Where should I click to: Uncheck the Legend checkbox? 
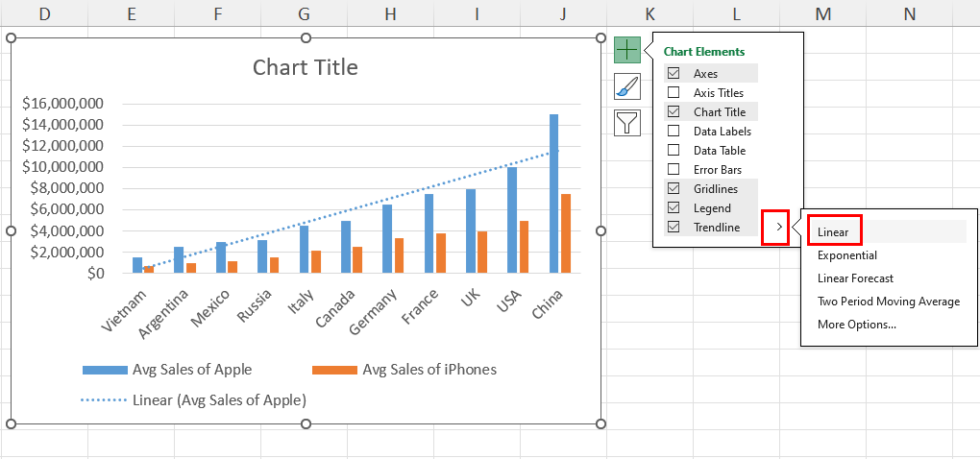[673, 208]
